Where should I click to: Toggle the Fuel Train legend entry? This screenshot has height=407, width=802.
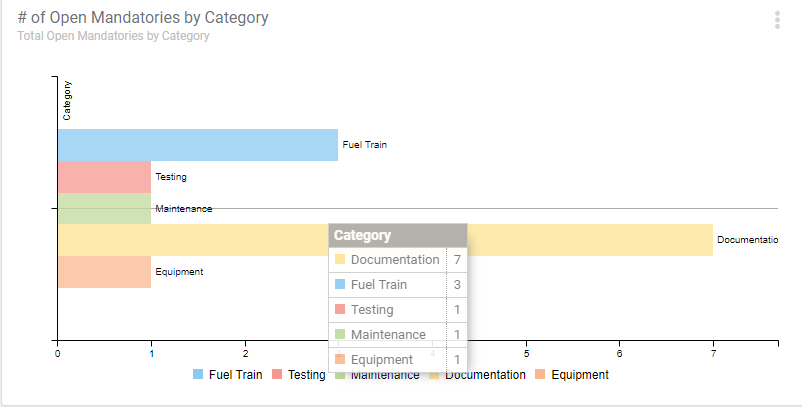click(x=228, y=375)
